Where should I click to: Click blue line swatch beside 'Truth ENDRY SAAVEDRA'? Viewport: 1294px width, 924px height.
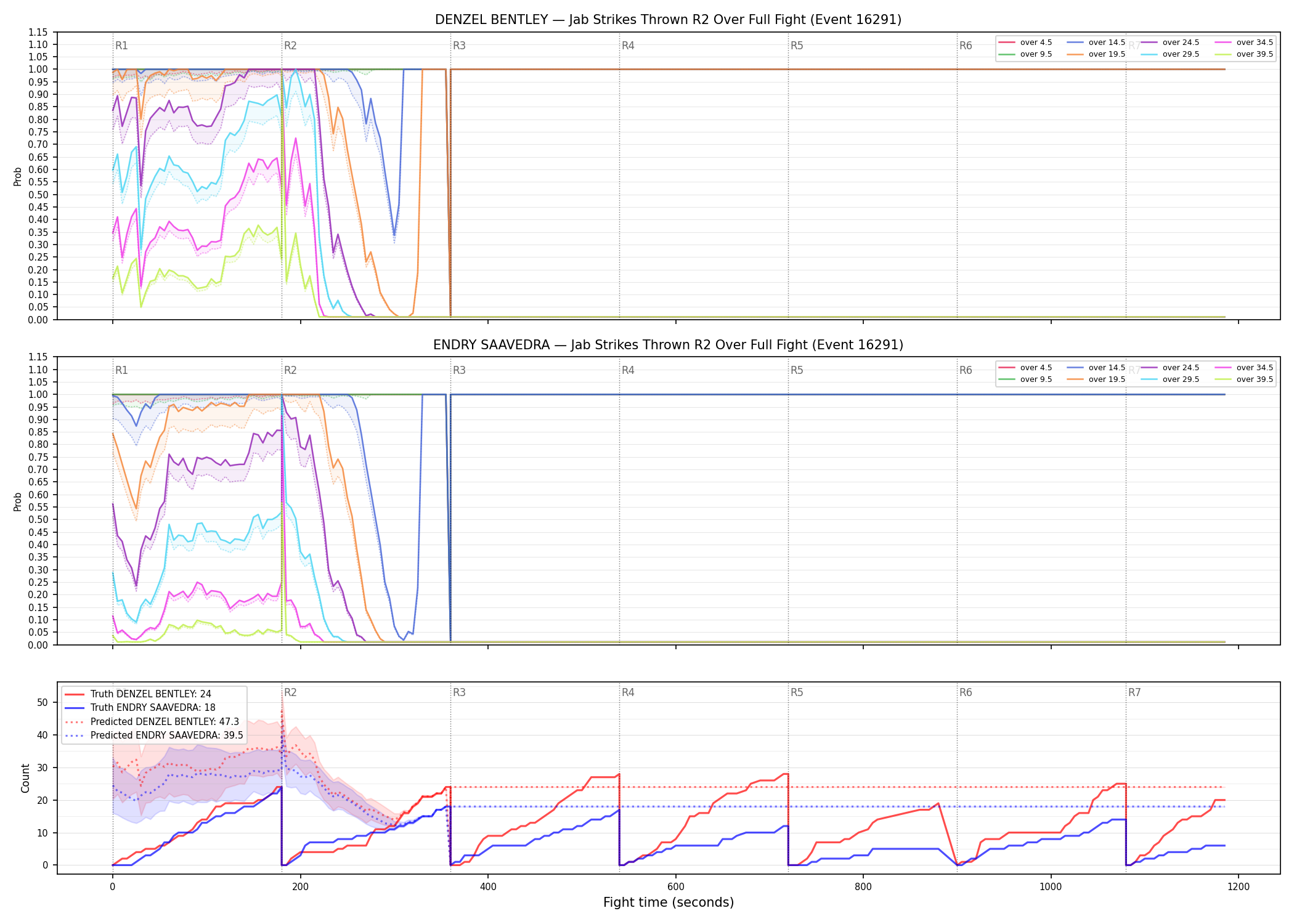(75, 708)
